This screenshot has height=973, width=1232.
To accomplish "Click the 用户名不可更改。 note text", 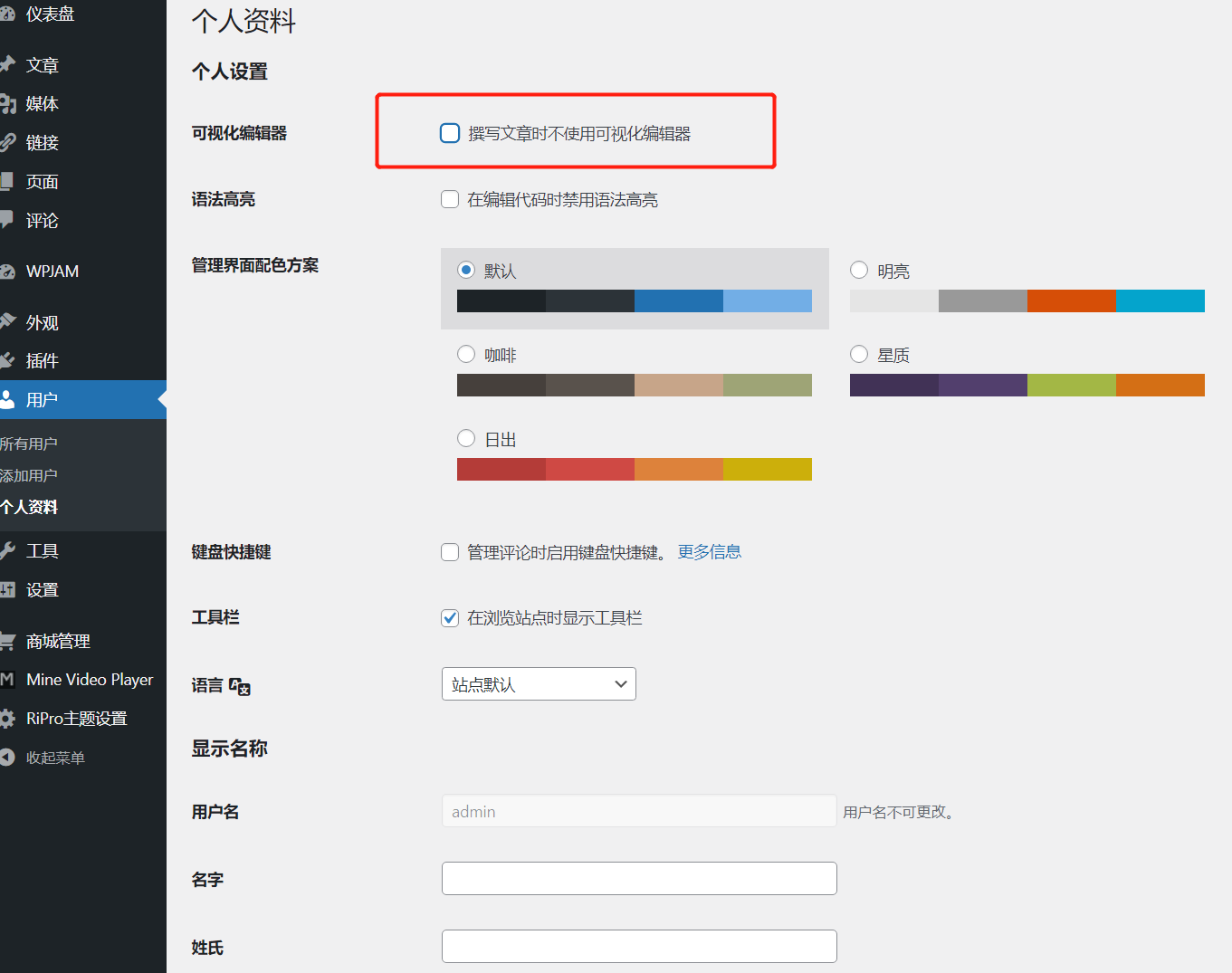I will (x=899, y=812).
